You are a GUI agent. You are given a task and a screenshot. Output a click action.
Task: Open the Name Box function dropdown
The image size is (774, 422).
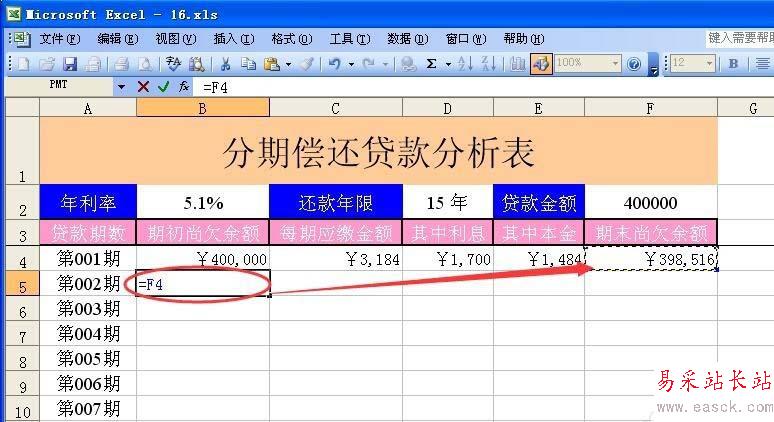pyautogui.click(x=121, y=87)
